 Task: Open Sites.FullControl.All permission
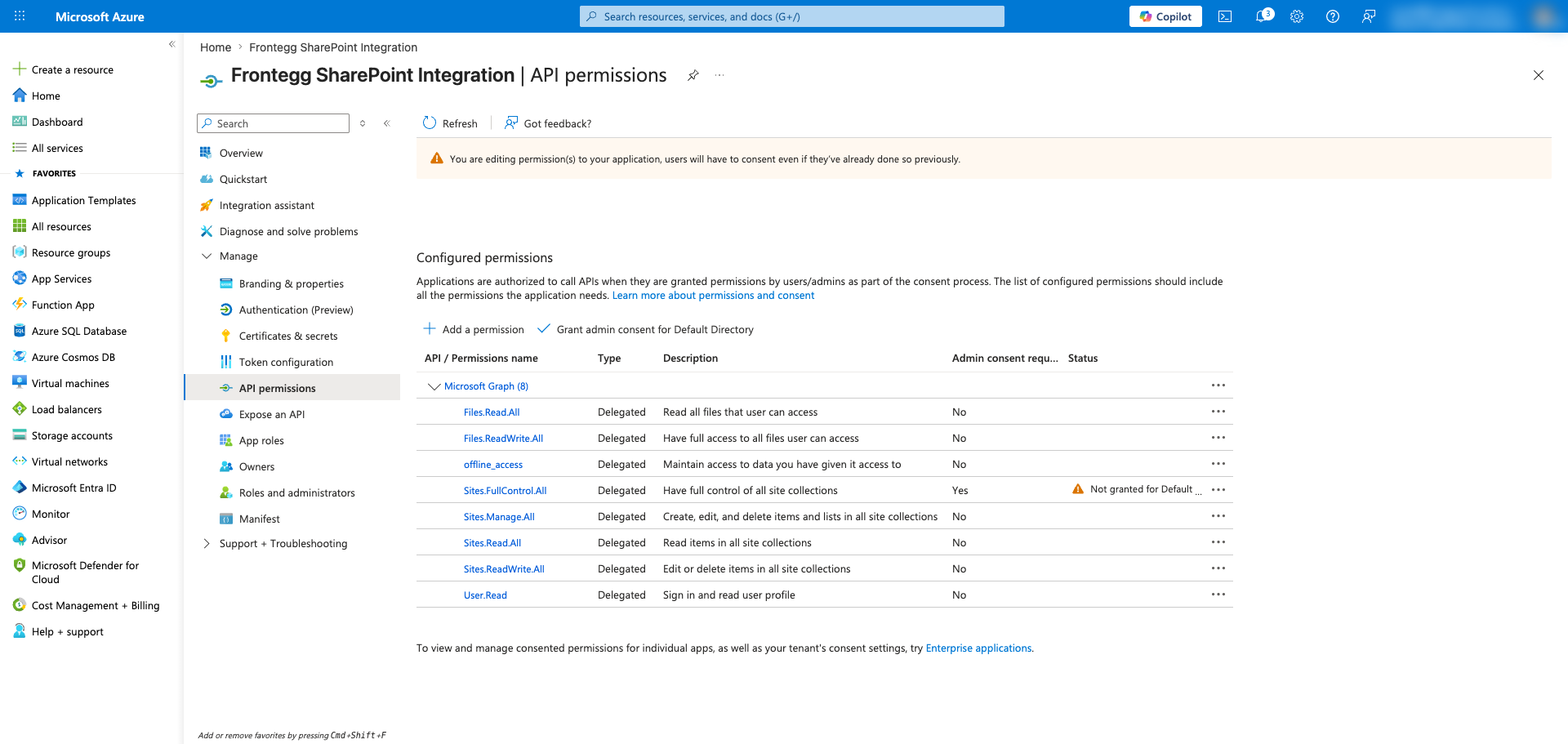pyautogui.click(x=505, y=491)
